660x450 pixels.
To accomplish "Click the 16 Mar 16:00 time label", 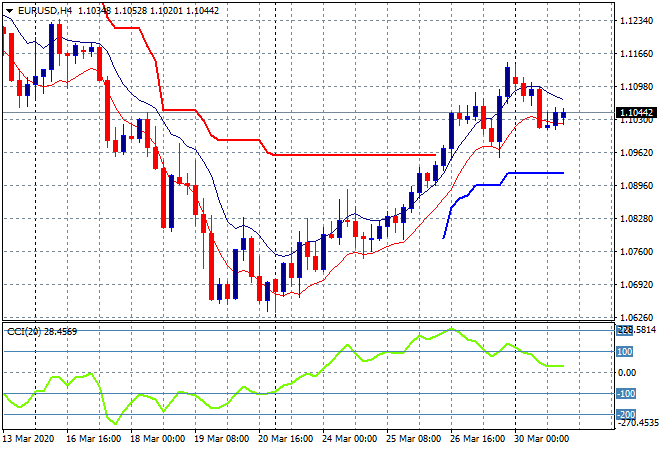I will click(x=93, y=439).
